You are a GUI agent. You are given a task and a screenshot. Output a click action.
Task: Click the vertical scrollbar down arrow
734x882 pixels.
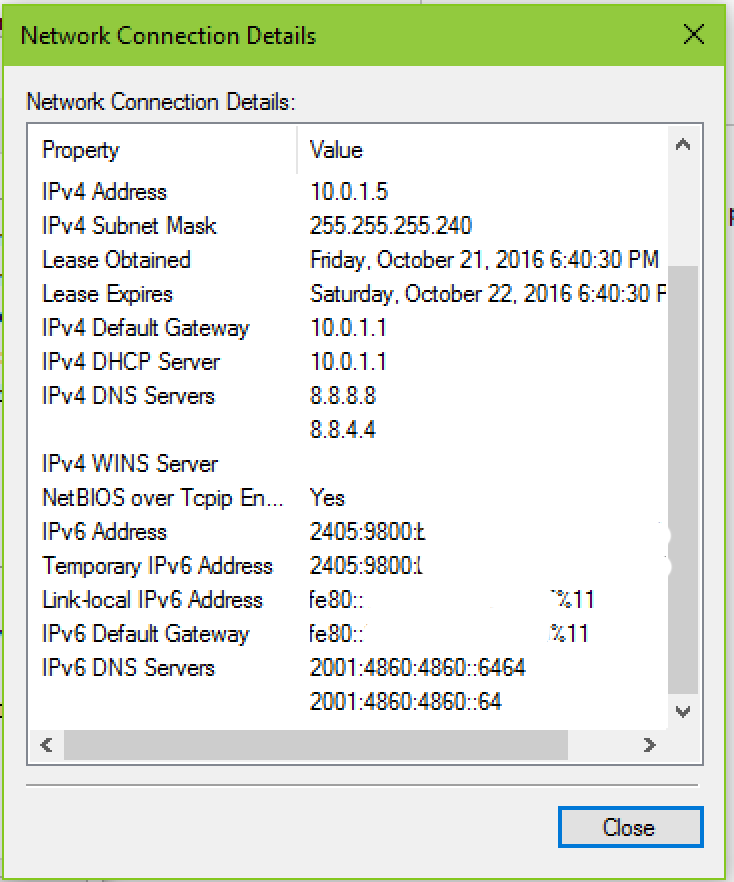click(683, 712)
